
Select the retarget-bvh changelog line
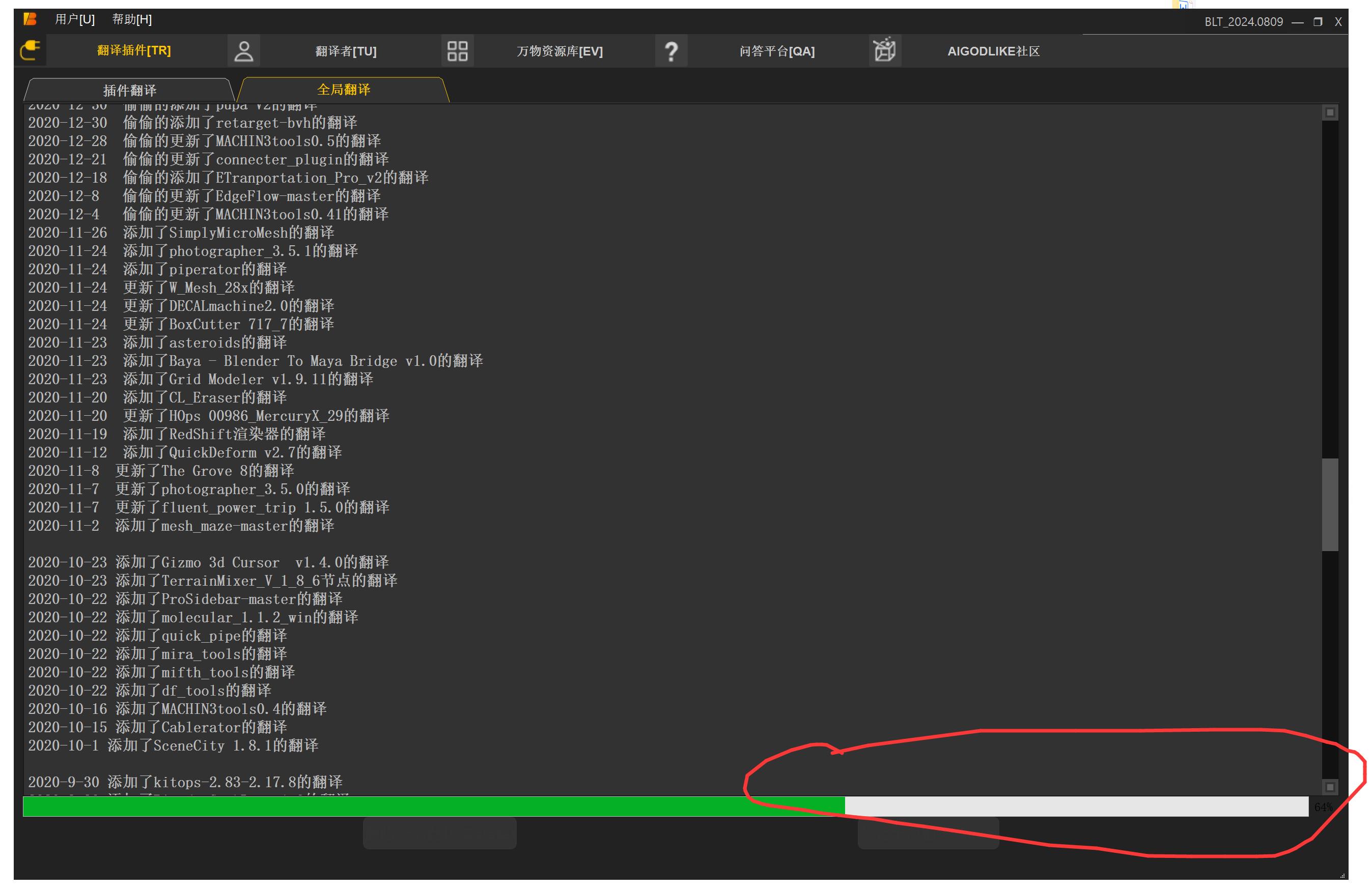pyautogui.click(x=192, y=123)
